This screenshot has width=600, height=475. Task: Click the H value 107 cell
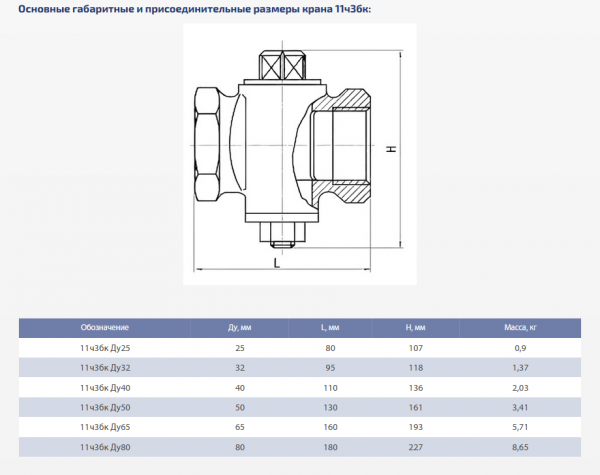coord(416,347)
